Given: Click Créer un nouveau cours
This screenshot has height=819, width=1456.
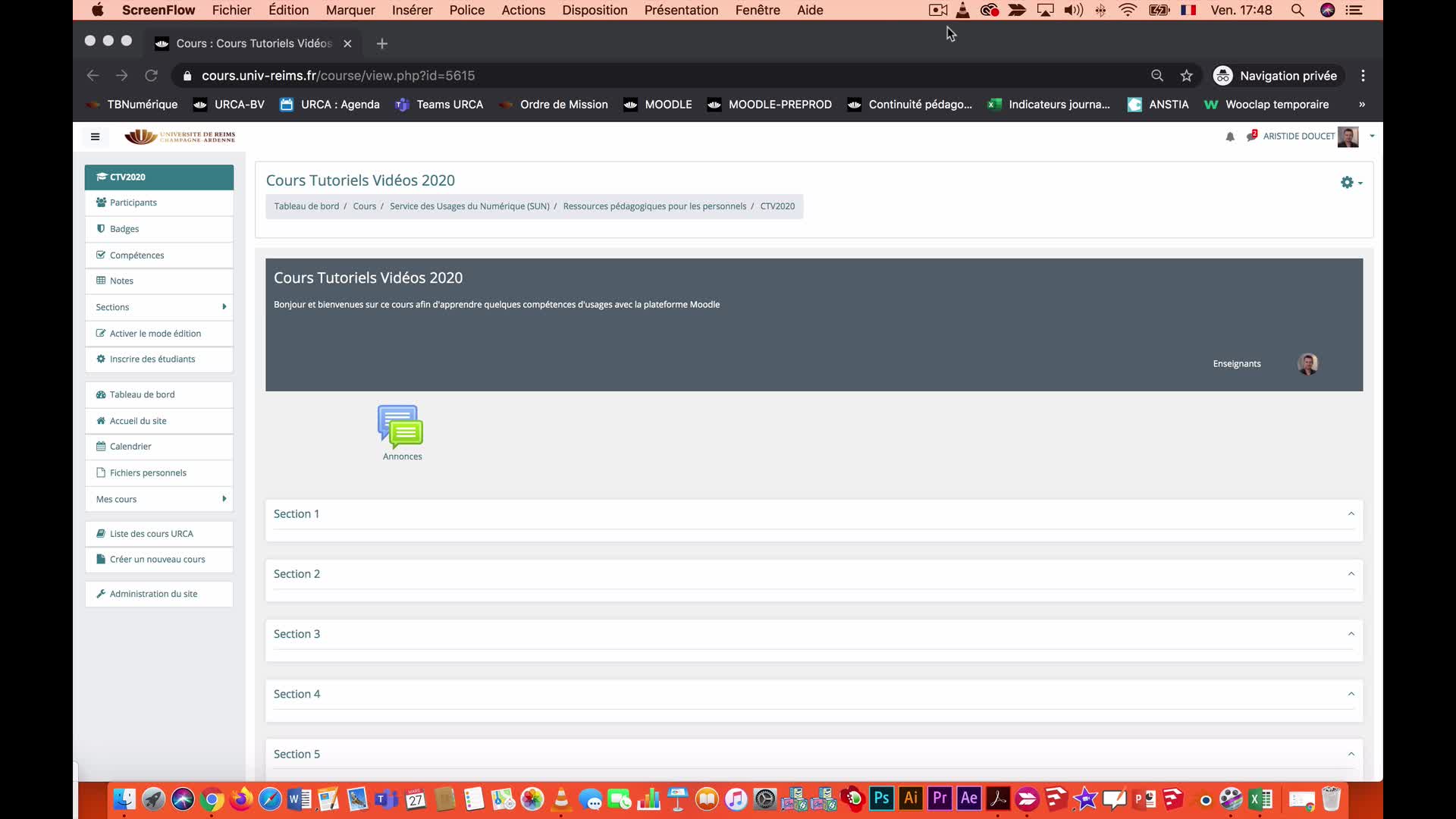Looking at the screenshot, I should click(x=159, y=560).
